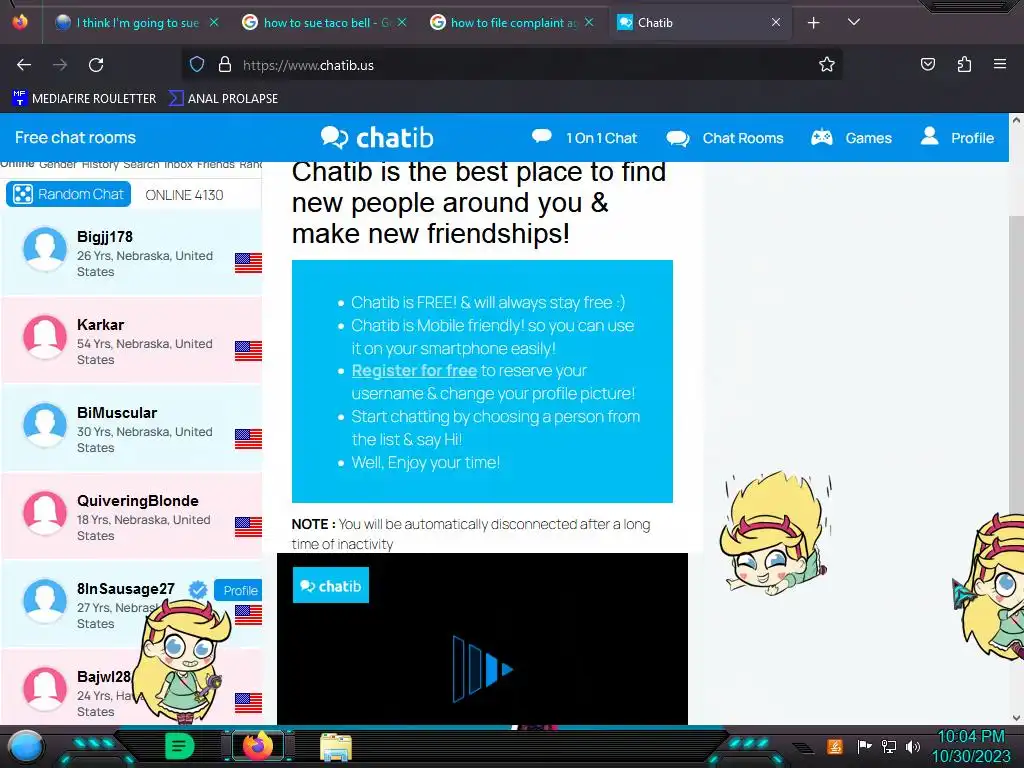Viewport: 1024px width, 768px height.
Task: Expand the list all tabs chevron
Action: point(854,22)
